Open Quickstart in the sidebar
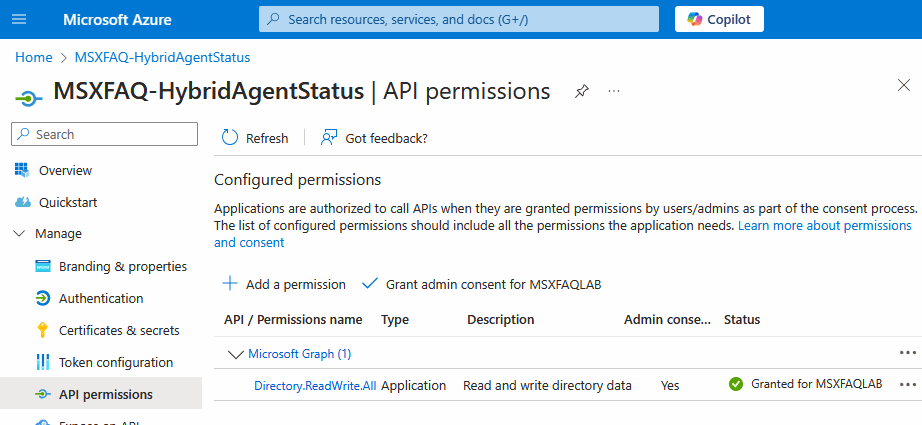The height and width of the screenshot is (425, 922). point(68,202)
